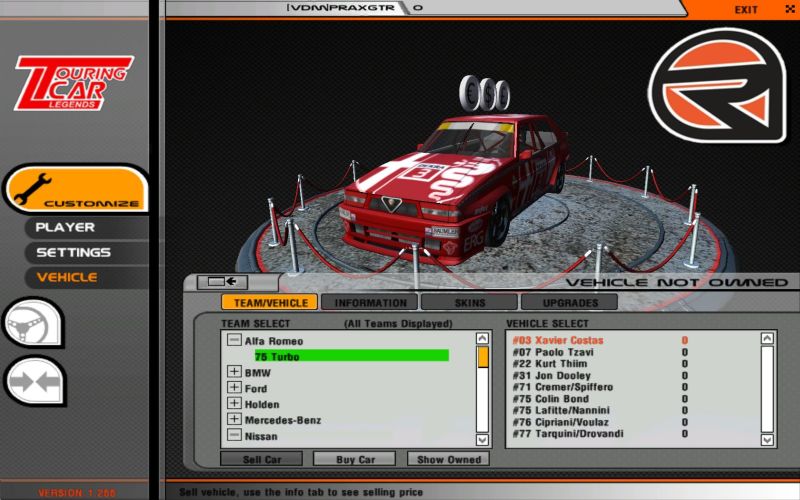The height and width of the screenshot is (500, 800).
Task: Open the multiplayer arrows section
Action: [x=35, y=382]
